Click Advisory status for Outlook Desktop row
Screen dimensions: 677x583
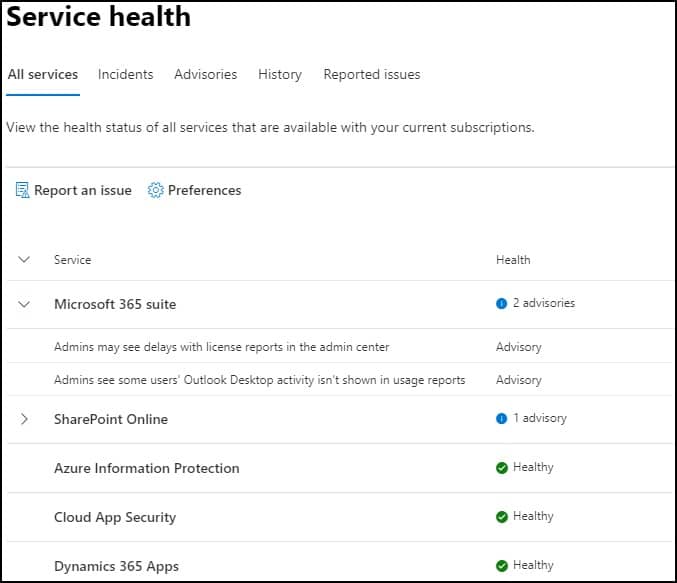[x=519, y=380]
